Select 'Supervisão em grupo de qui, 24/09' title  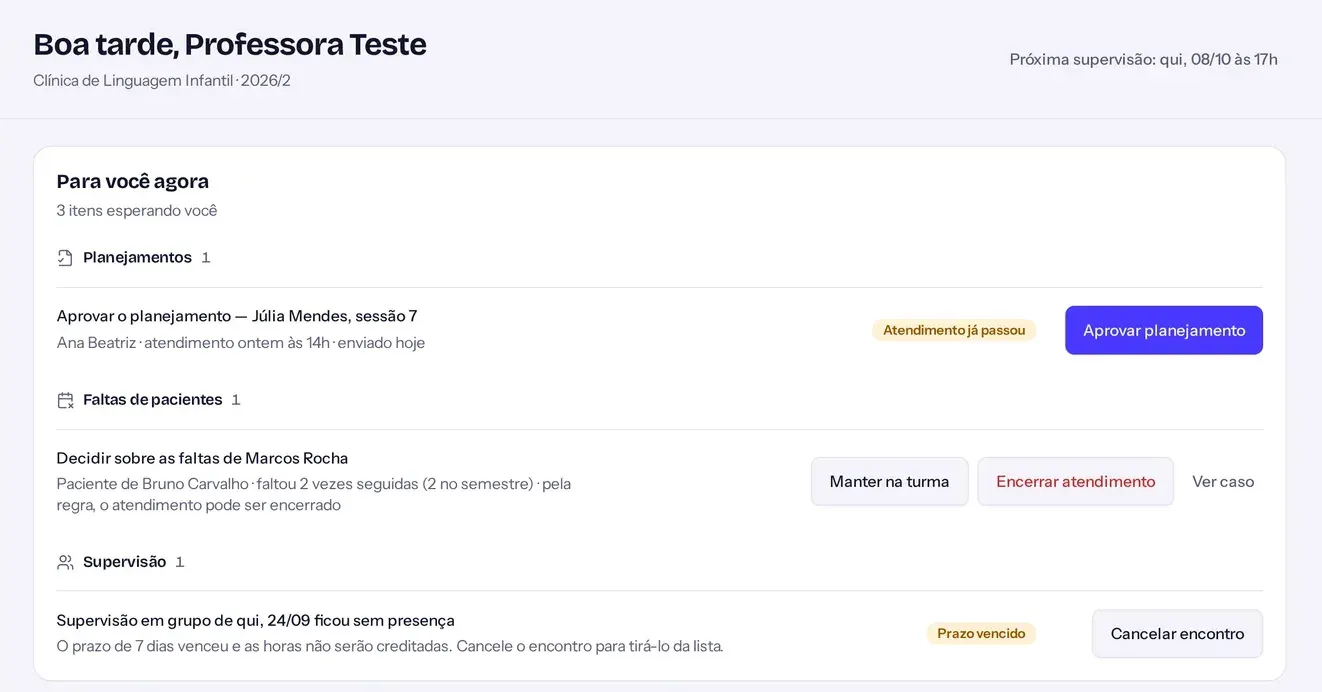tap(256, 620)
